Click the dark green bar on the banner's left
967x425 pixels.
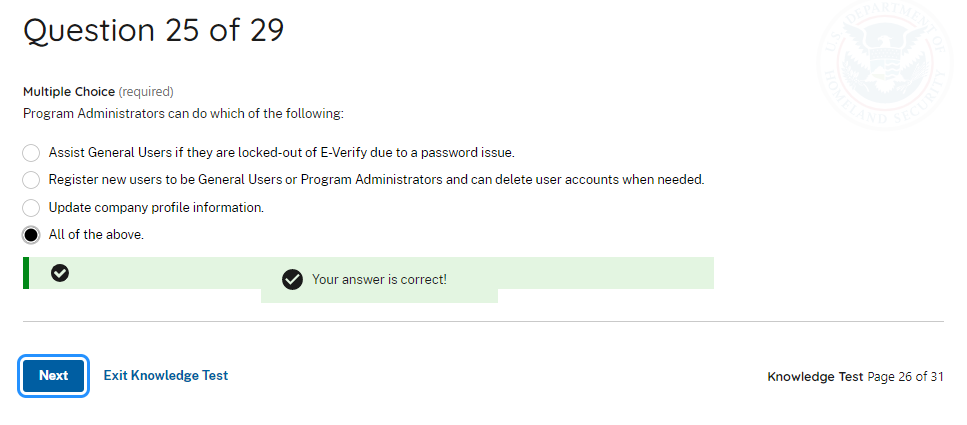26,273
